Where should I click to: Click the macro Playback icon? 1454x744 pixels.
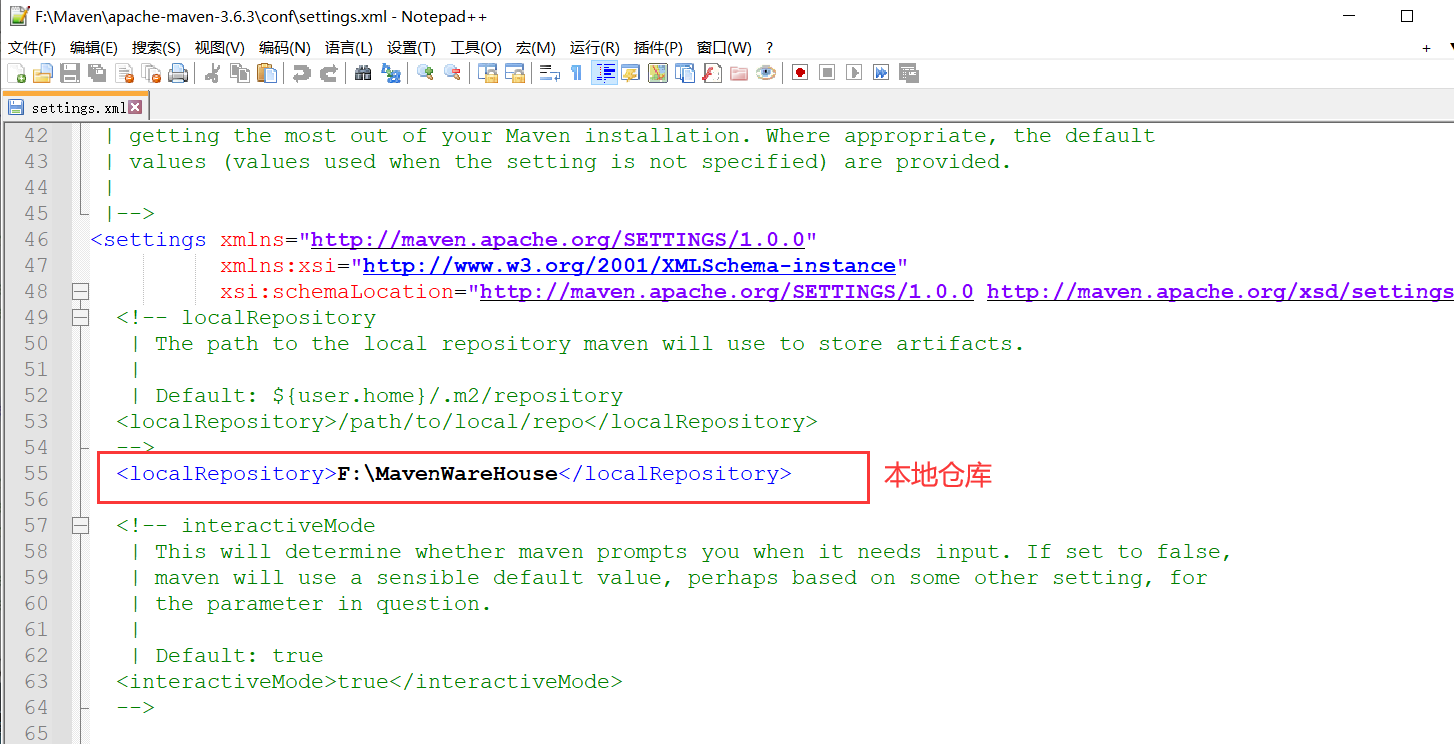coord(854,73)
